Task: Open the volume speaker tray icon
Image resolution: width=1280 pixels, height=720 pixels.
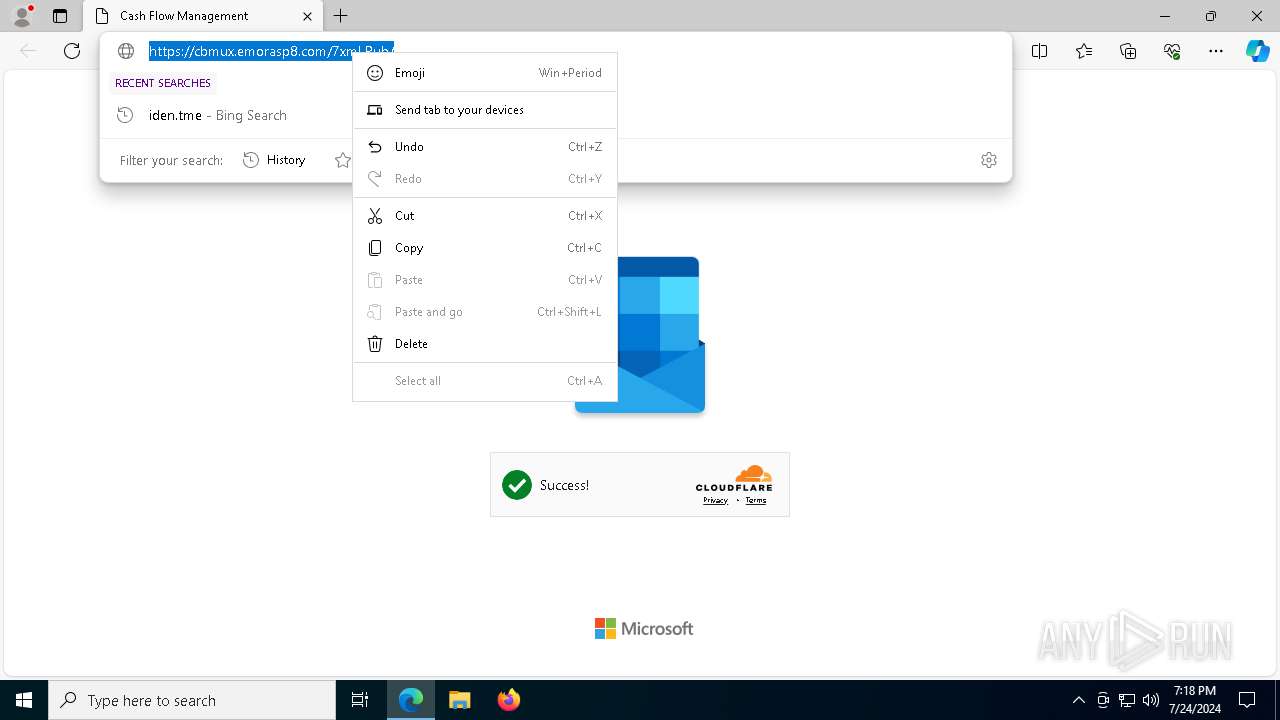Action: click(x=1151, y=700)
